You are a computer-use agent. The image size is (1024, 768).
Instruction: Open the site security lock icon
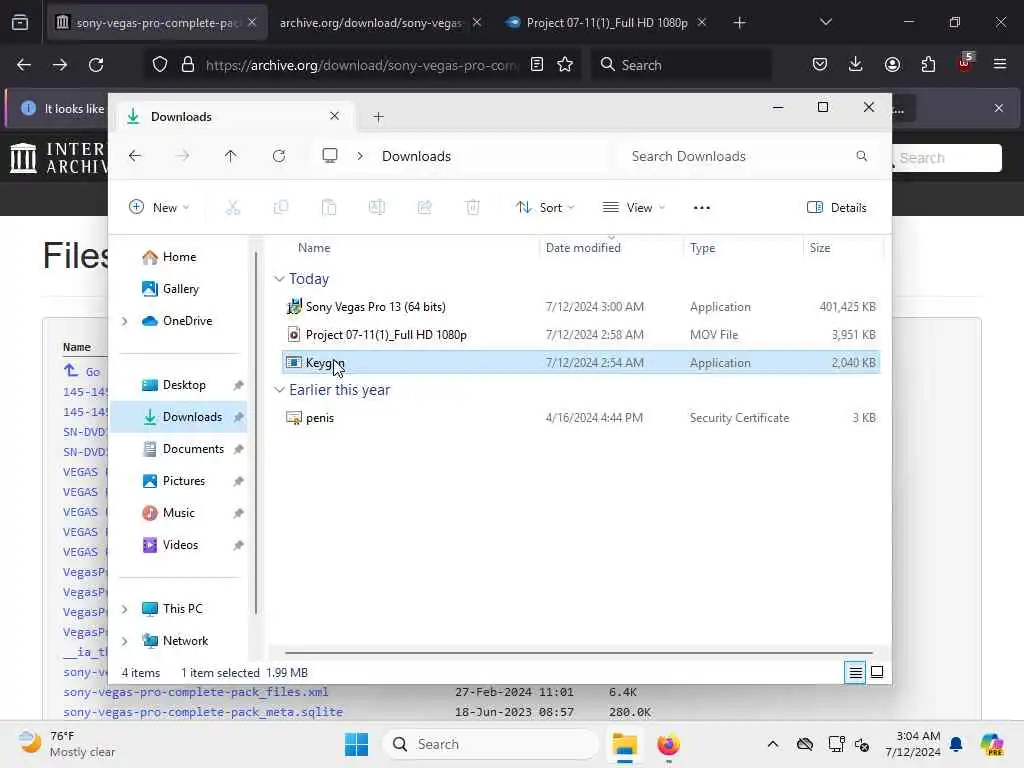188,65
